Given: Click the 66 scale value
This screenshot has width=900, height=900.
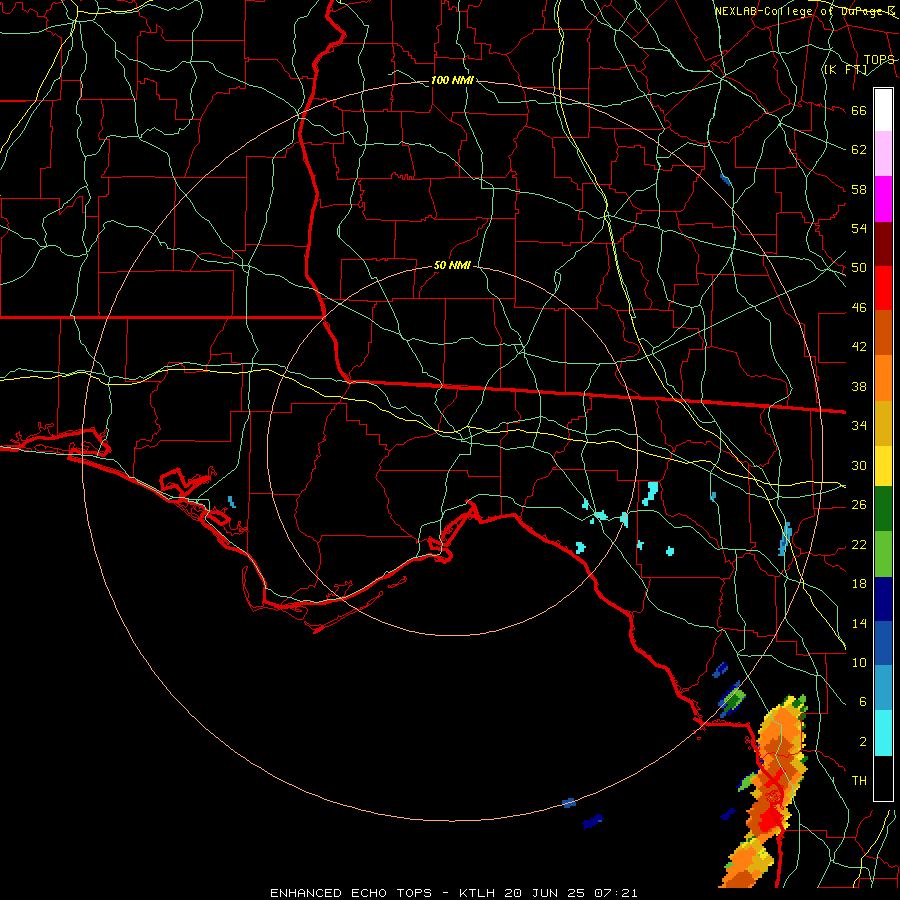Looking at the screenshot, I should (x=859, y=110).
